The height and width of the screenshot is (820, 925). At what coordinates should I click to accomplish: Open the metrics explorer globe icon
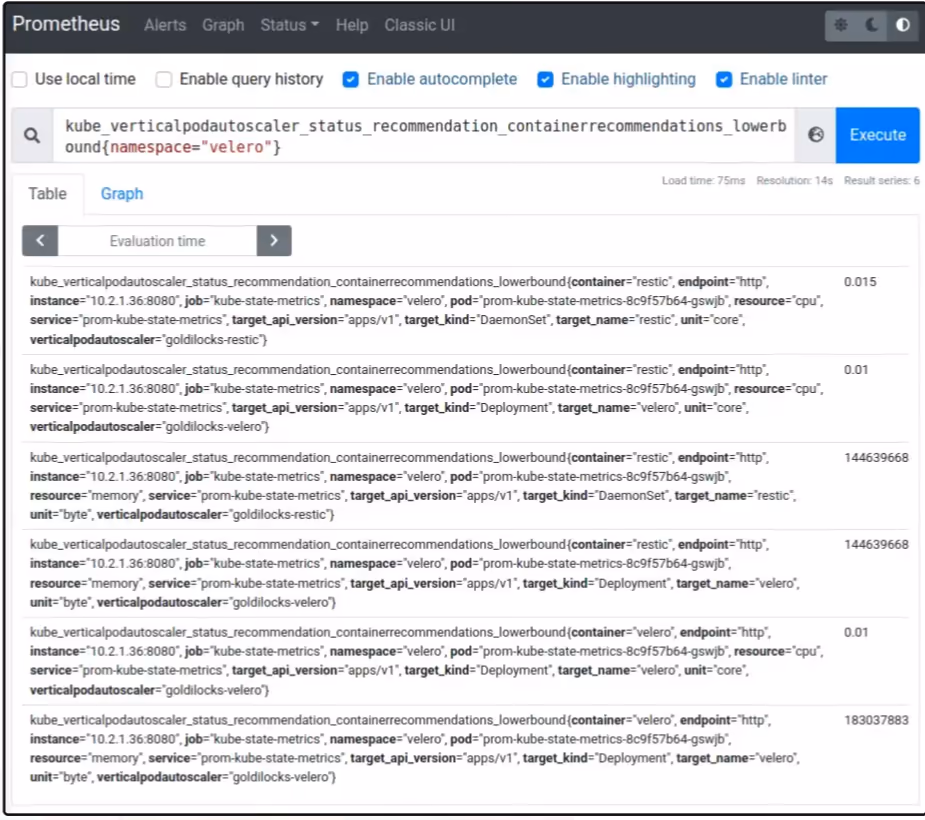[815, 134]
